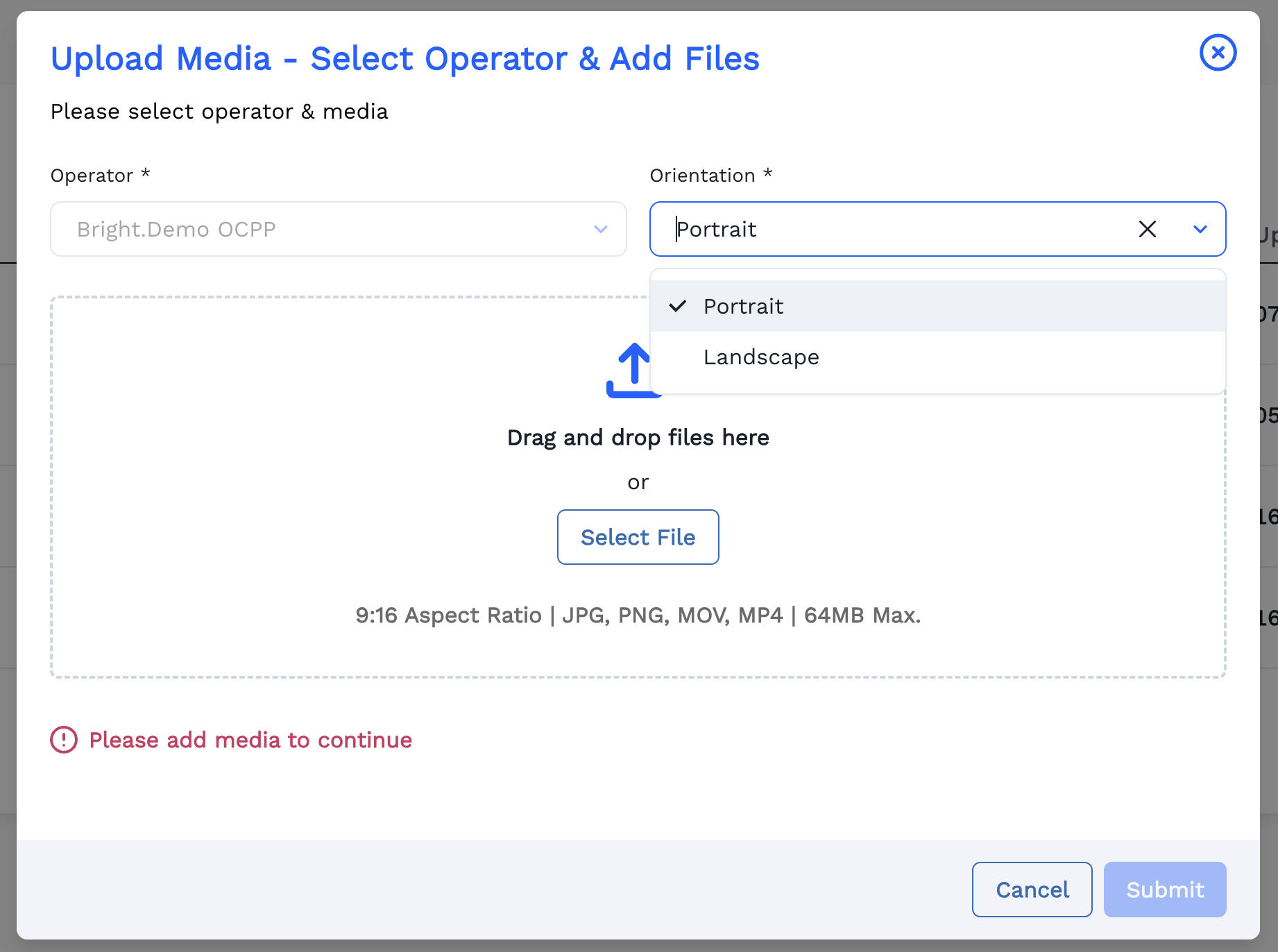The height and width of the screenshot is (952, 1278).
Task: Click the 'Drag and drop files here' text
Action: [x=638, y=438]
